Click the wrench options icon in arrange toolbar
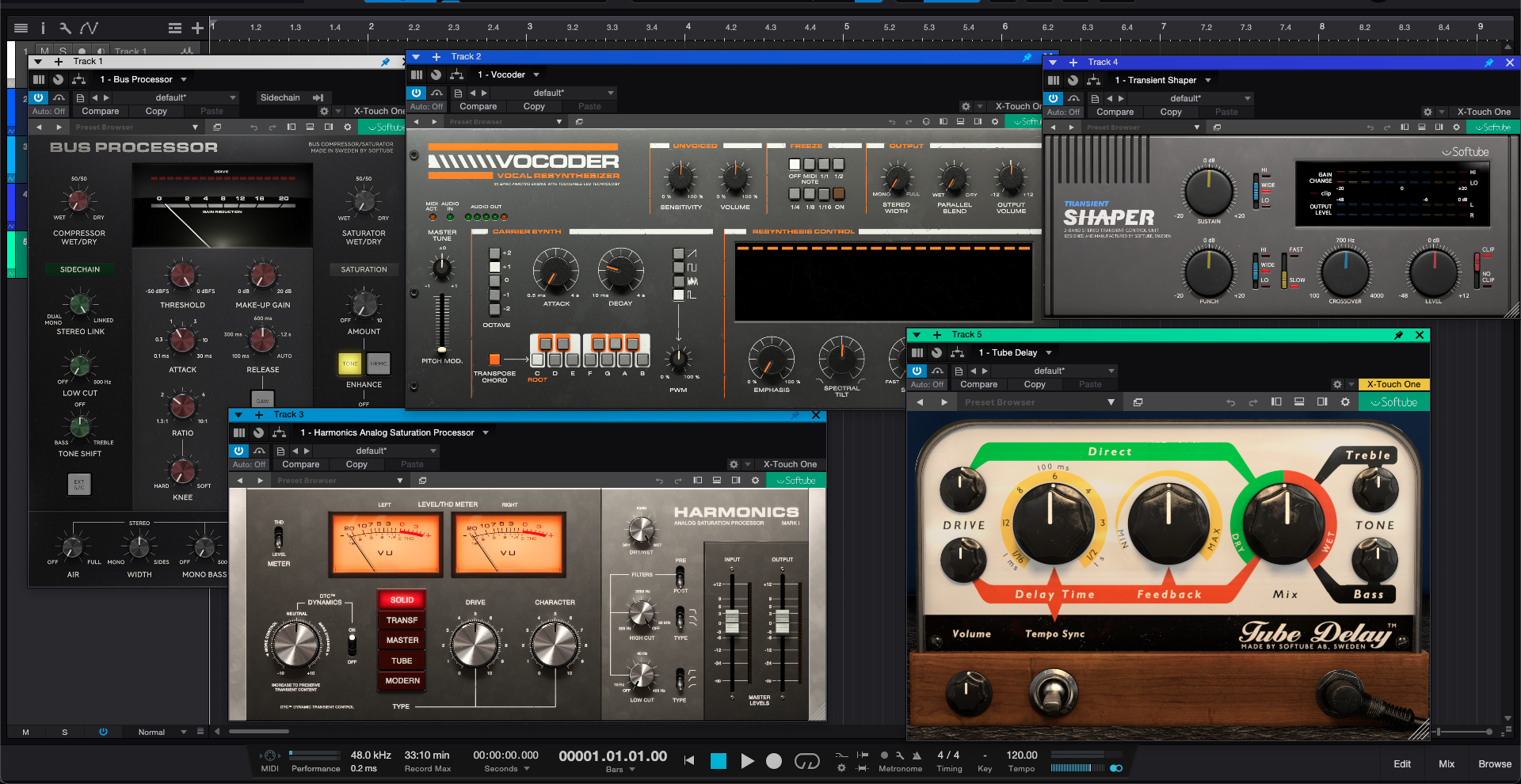The image size is (1521, 784). (x=65, y=28)
